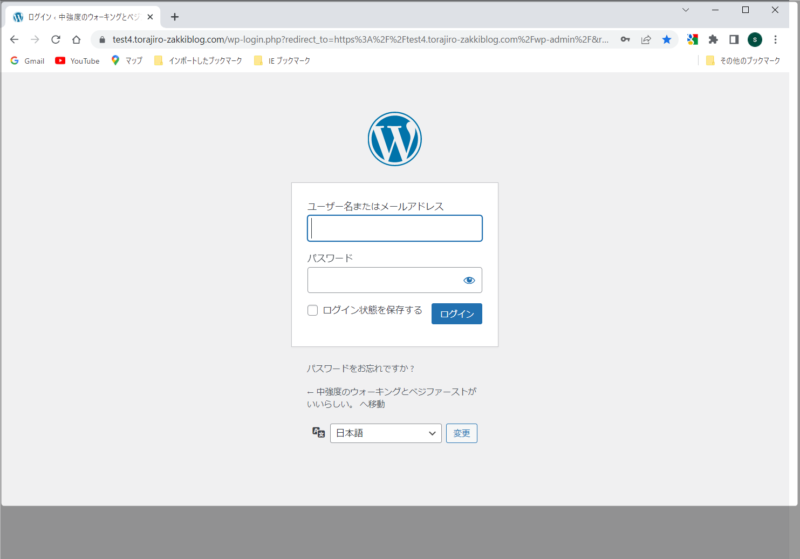Open その他のブックマーク folder

pos(743,60)
